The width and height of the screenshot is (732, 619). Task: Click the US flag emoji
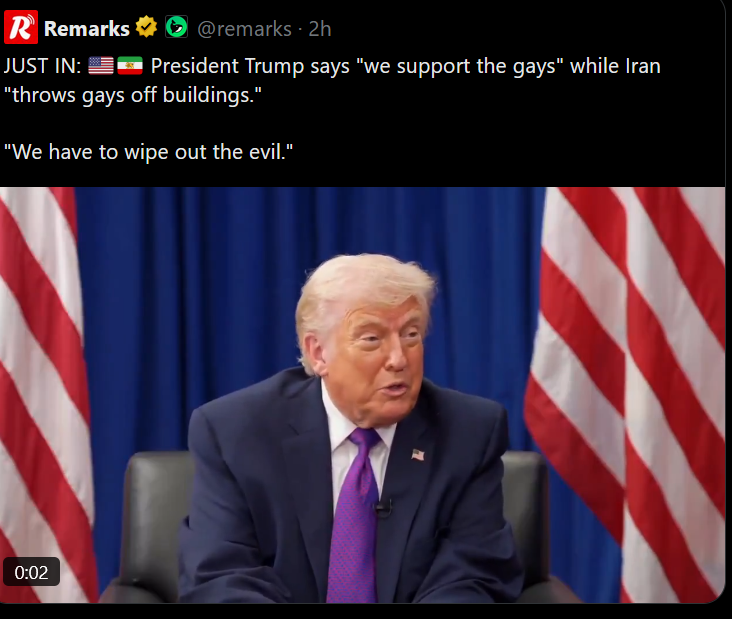point(101,65)
